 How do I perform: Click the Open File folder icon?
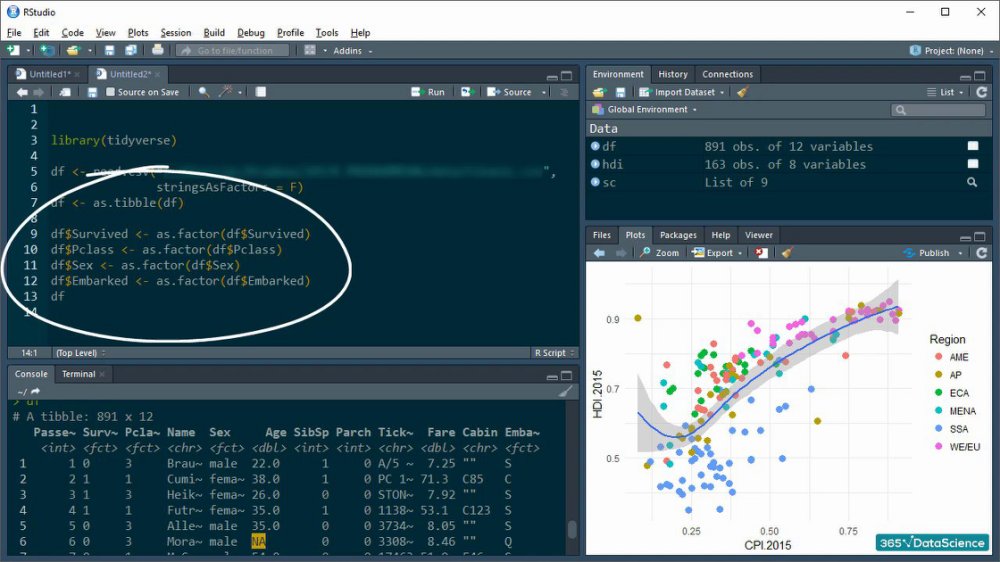tap(73, 50)
